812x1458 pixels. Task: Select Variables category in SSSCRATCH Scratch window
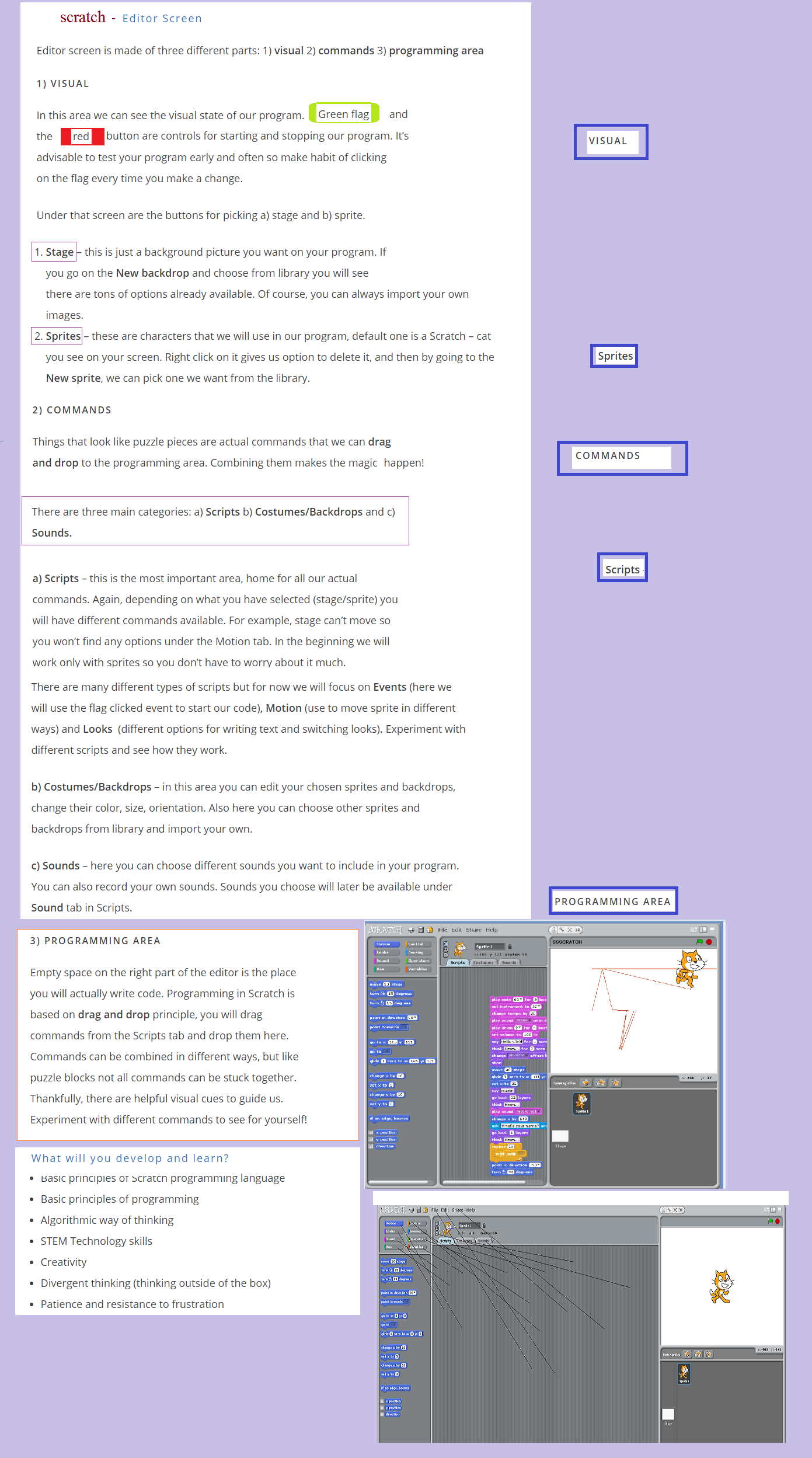click(419, 969)
